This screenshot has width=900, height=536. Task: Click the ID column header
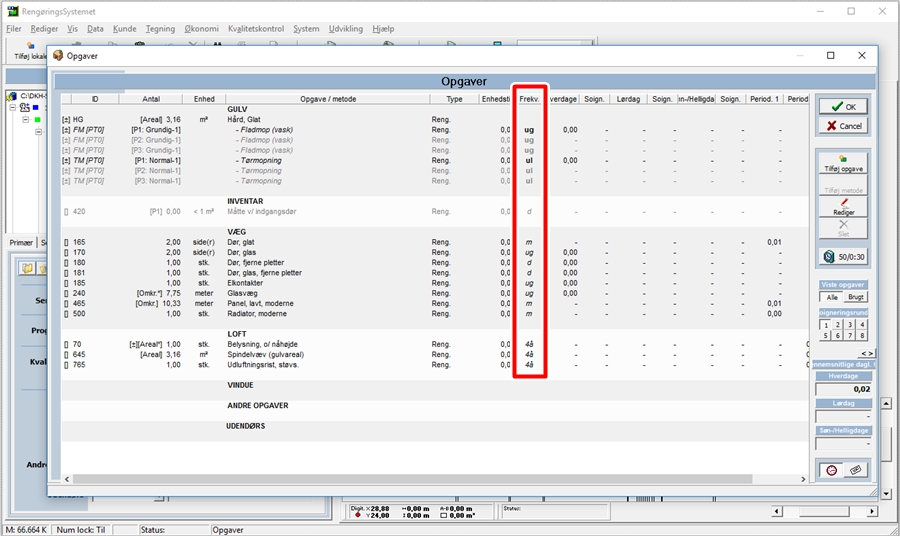(95, 99)
